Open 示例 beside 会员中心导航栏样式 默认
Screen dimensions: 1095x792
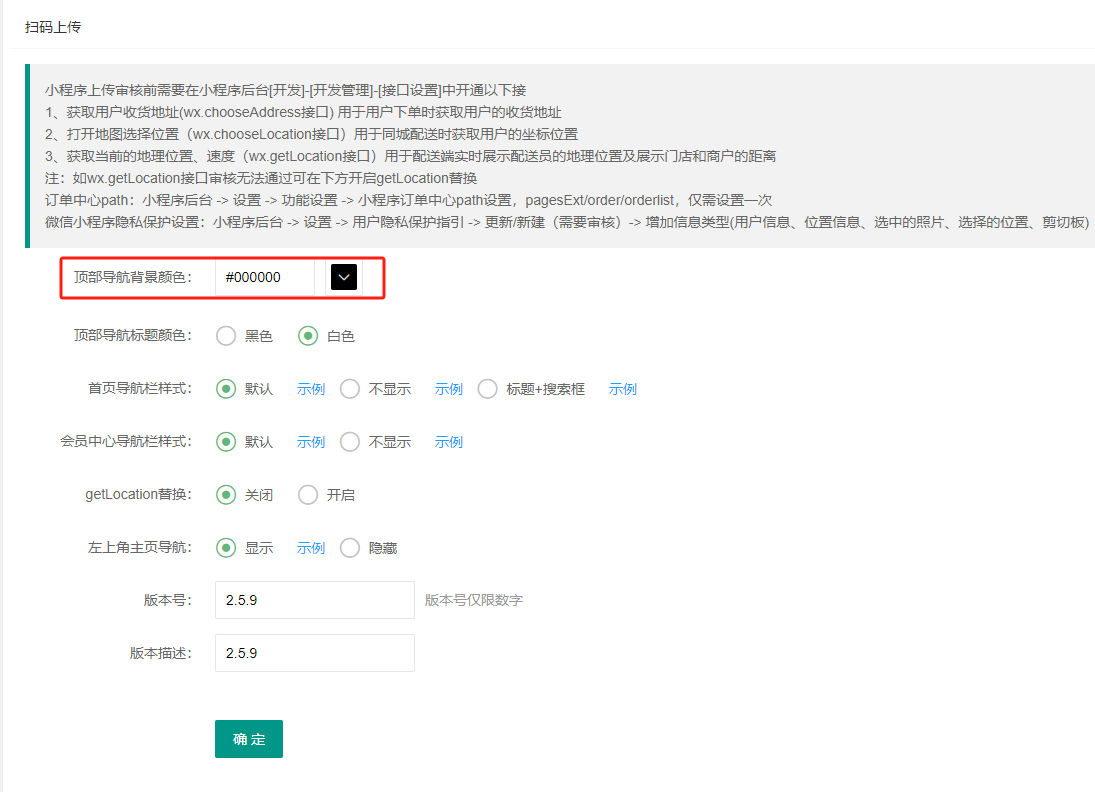click(310, 442)
